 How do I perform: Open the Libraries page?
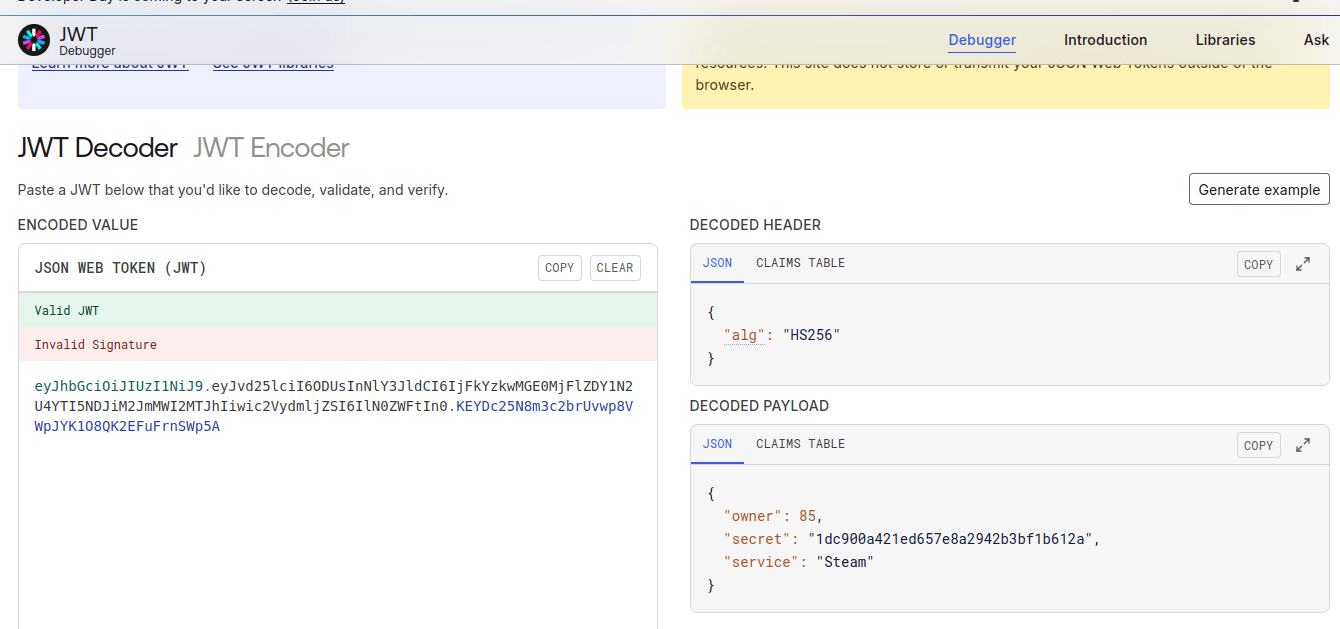pyautogui.click(x=1225, y=40)
